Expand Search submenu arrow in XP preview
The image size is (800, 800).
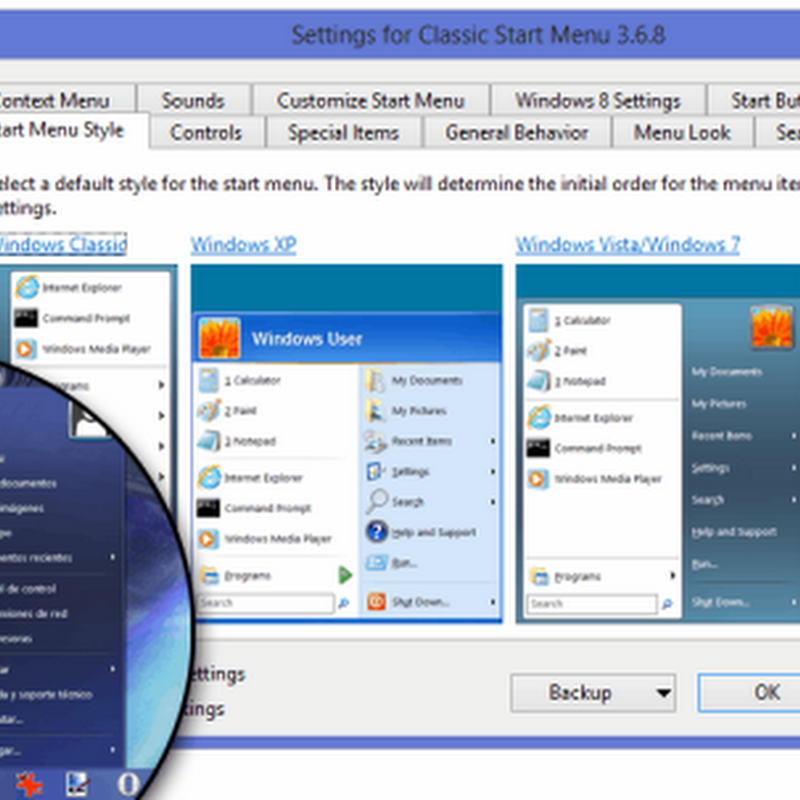click(x=493, y=502)
